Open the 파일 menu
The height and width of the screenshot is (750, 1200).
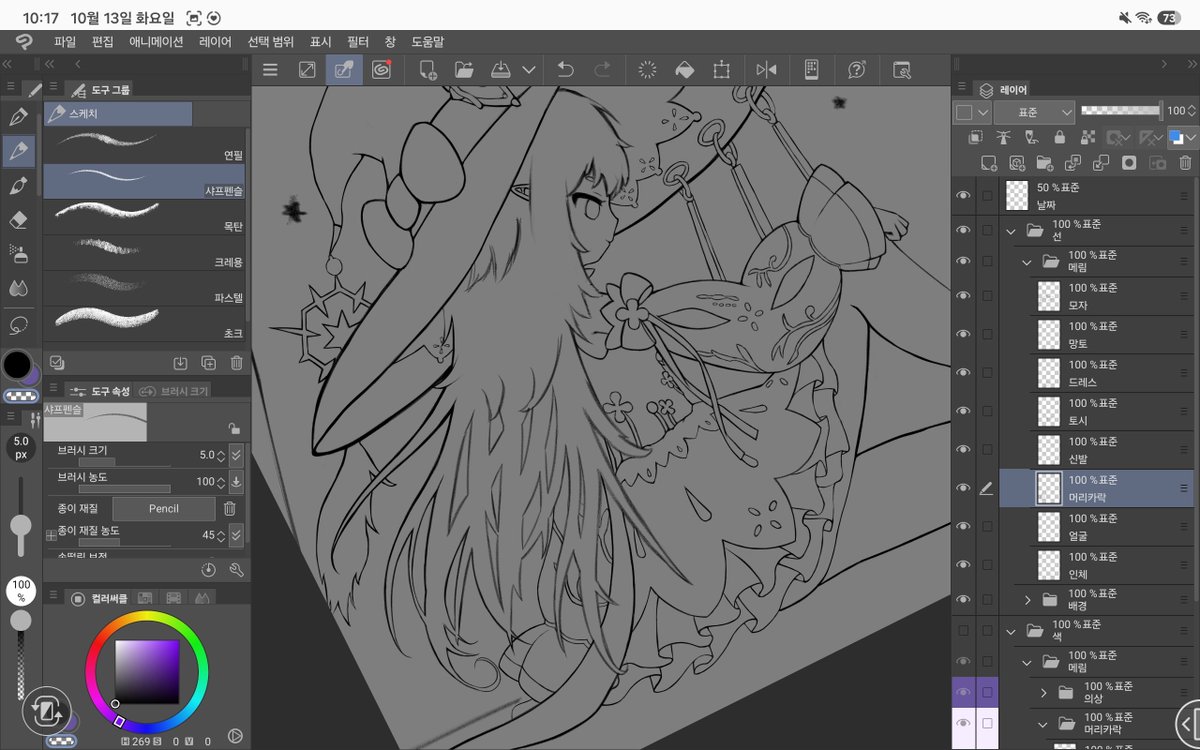coord(65,41)
